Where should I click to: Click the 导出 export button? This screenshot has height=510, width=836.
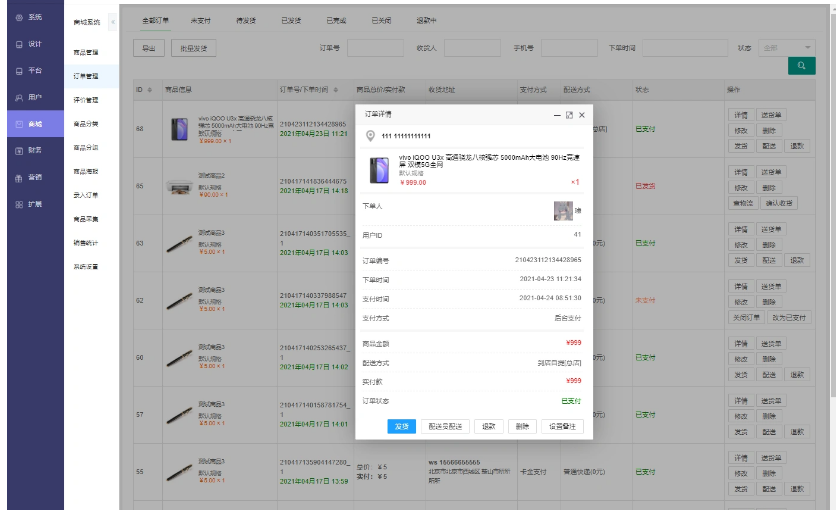(149, 48)
